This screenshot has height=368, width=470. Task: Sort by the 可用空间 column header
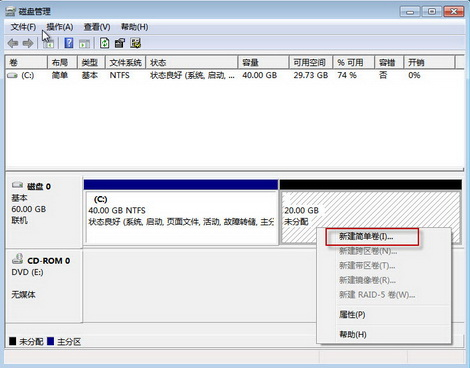pyautogui.click(x=311, y=63)
